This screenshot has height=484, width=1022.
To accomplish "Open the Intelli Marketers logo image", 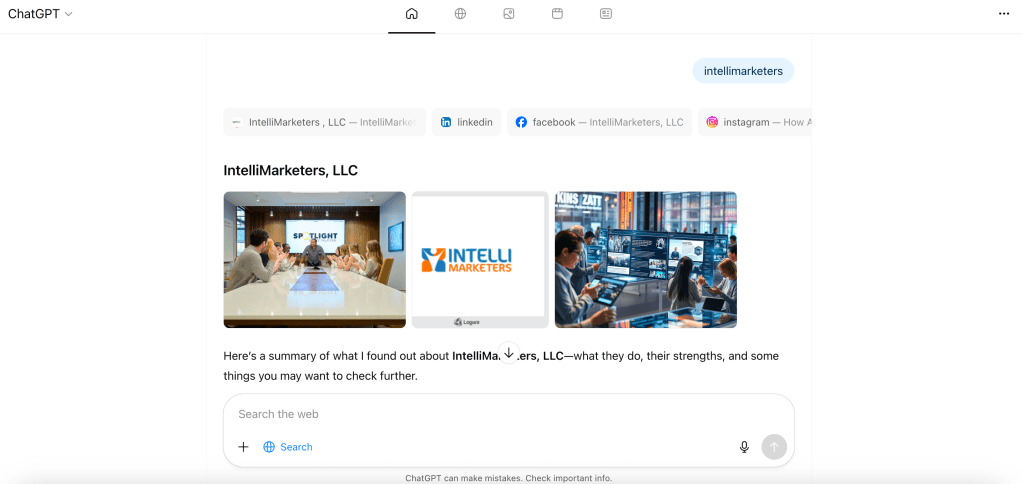I will pos(480,259).
